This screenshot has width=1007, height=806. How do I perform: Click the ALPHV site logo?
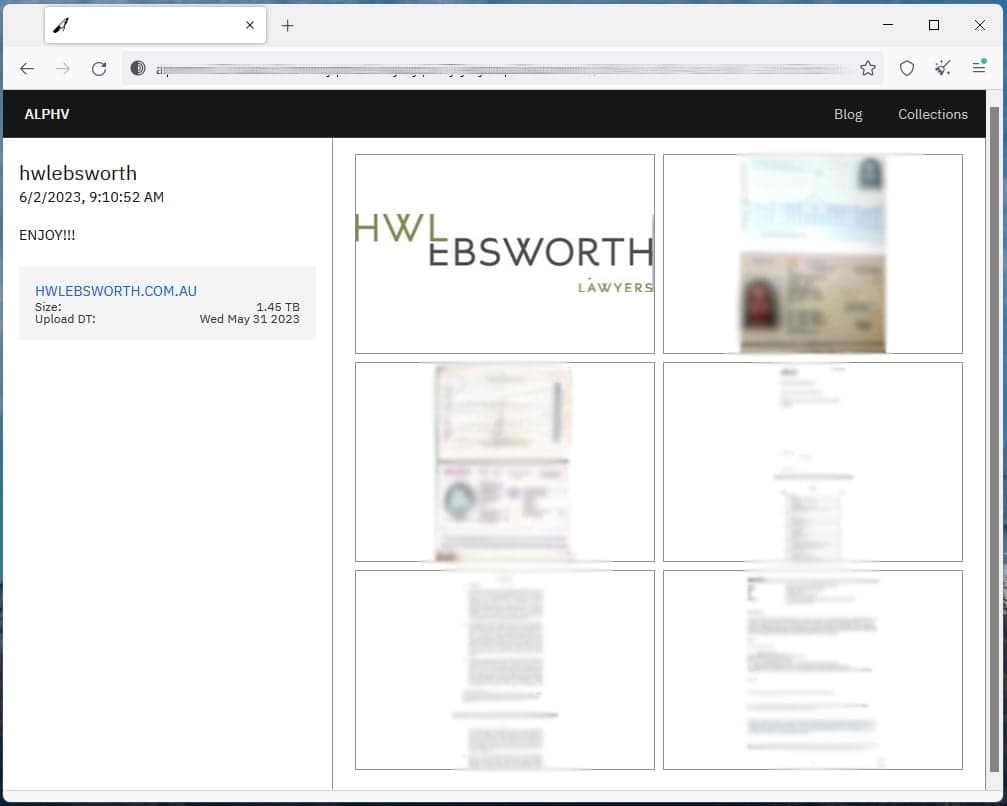click(47, 114)
